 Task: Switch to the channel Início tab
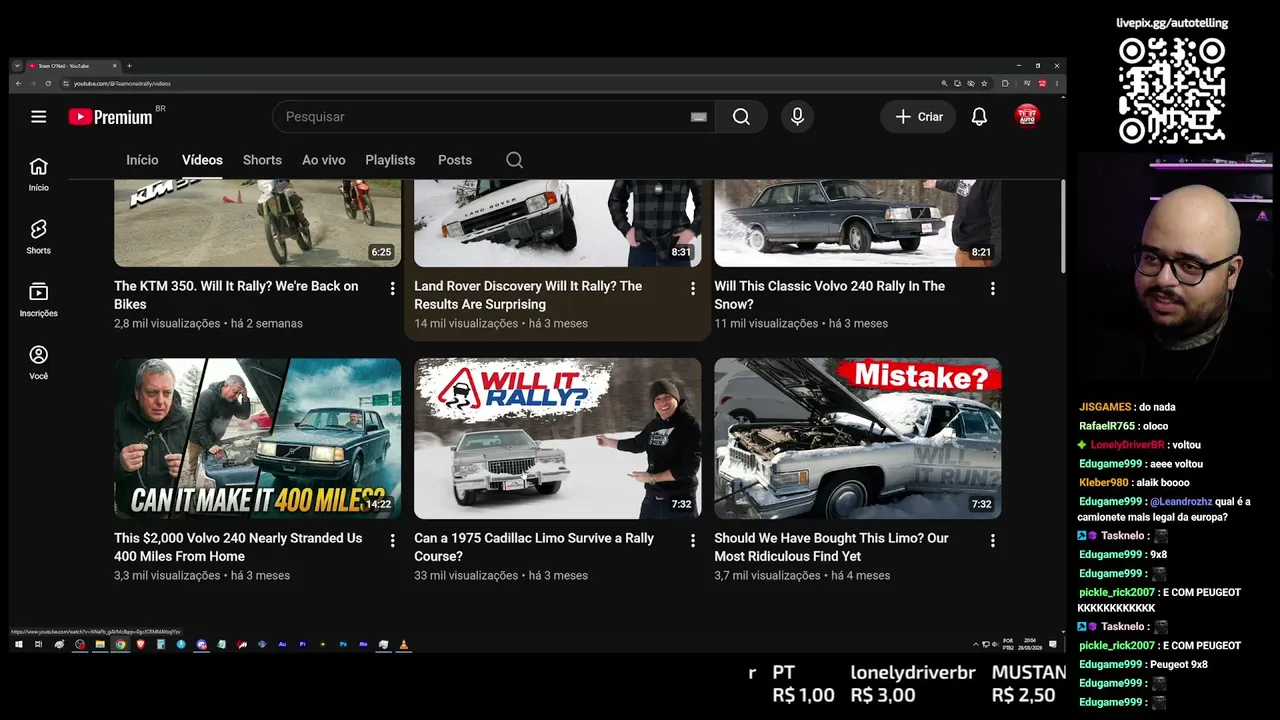point(142,160)
